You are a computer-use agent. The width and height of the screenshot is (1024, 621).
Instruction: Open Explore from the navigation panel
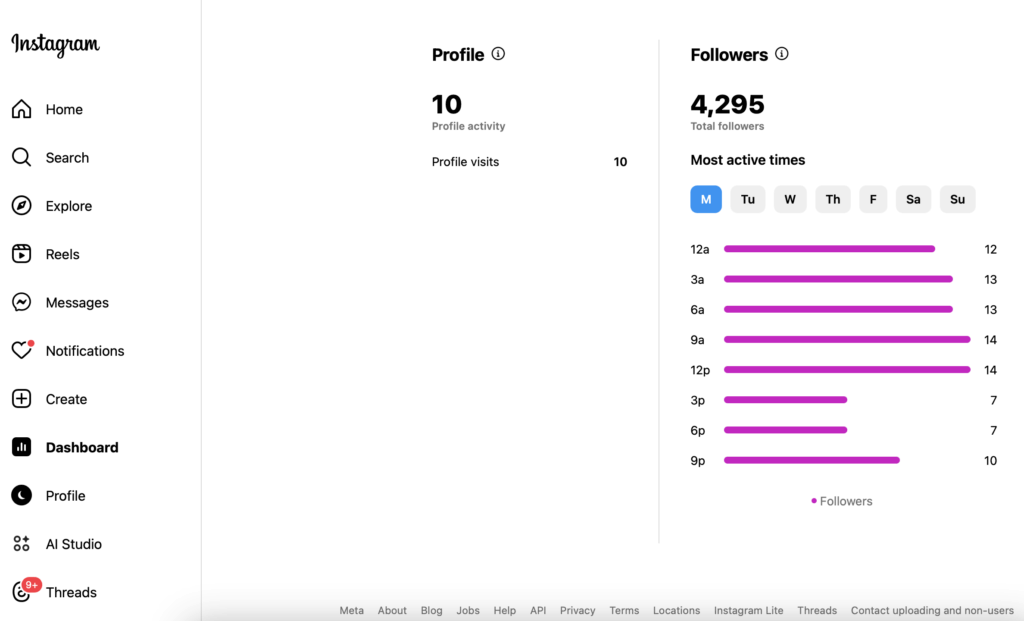point(68,205)
